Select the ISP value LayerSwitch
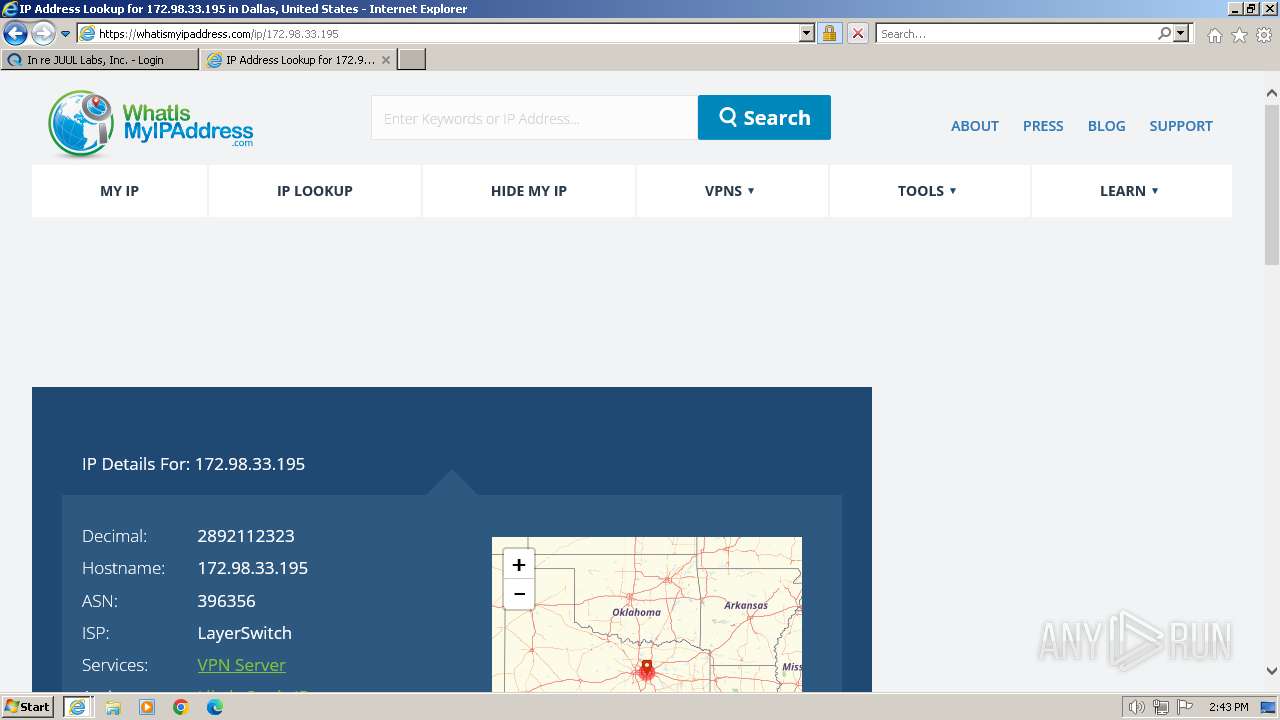 pyautogui.click(x=245, y=633)
